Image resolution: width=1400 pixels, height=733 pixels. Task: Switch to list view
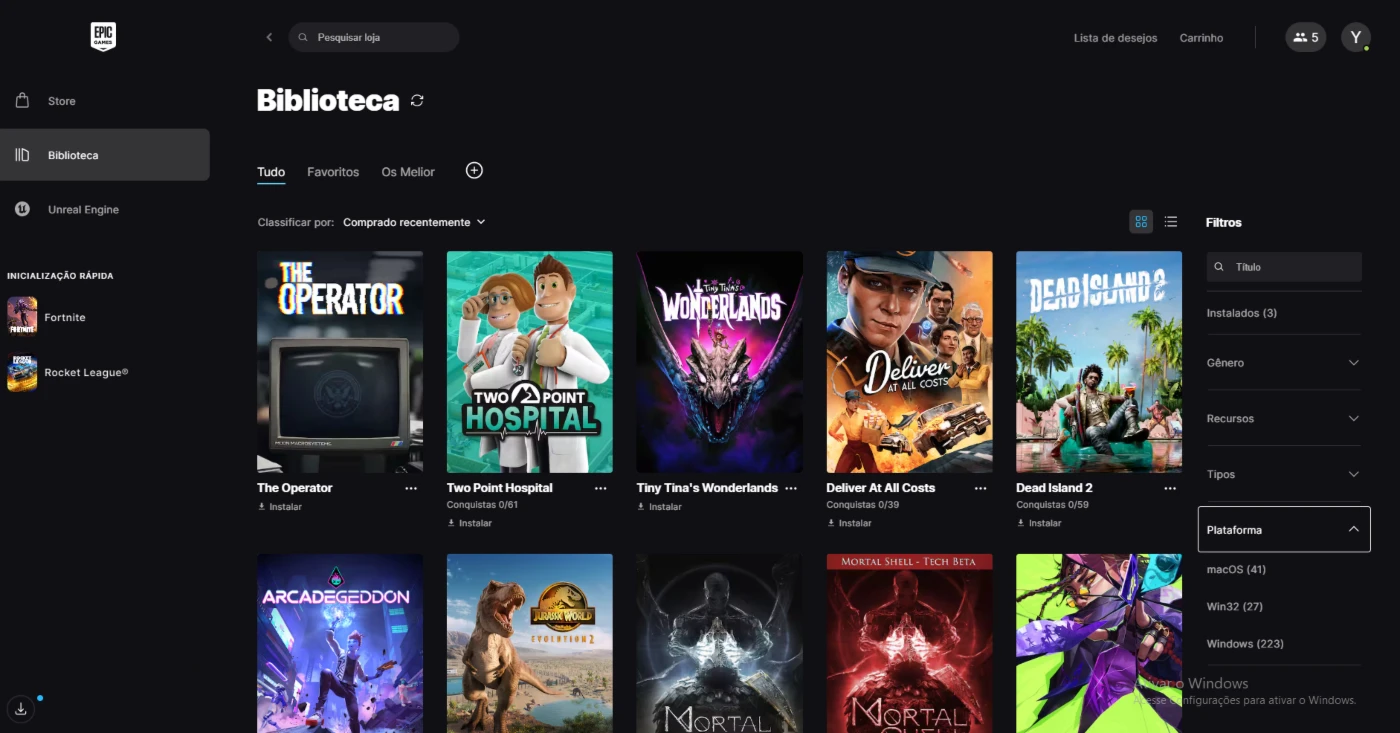pyautogui.click(x=1171, y=222)
